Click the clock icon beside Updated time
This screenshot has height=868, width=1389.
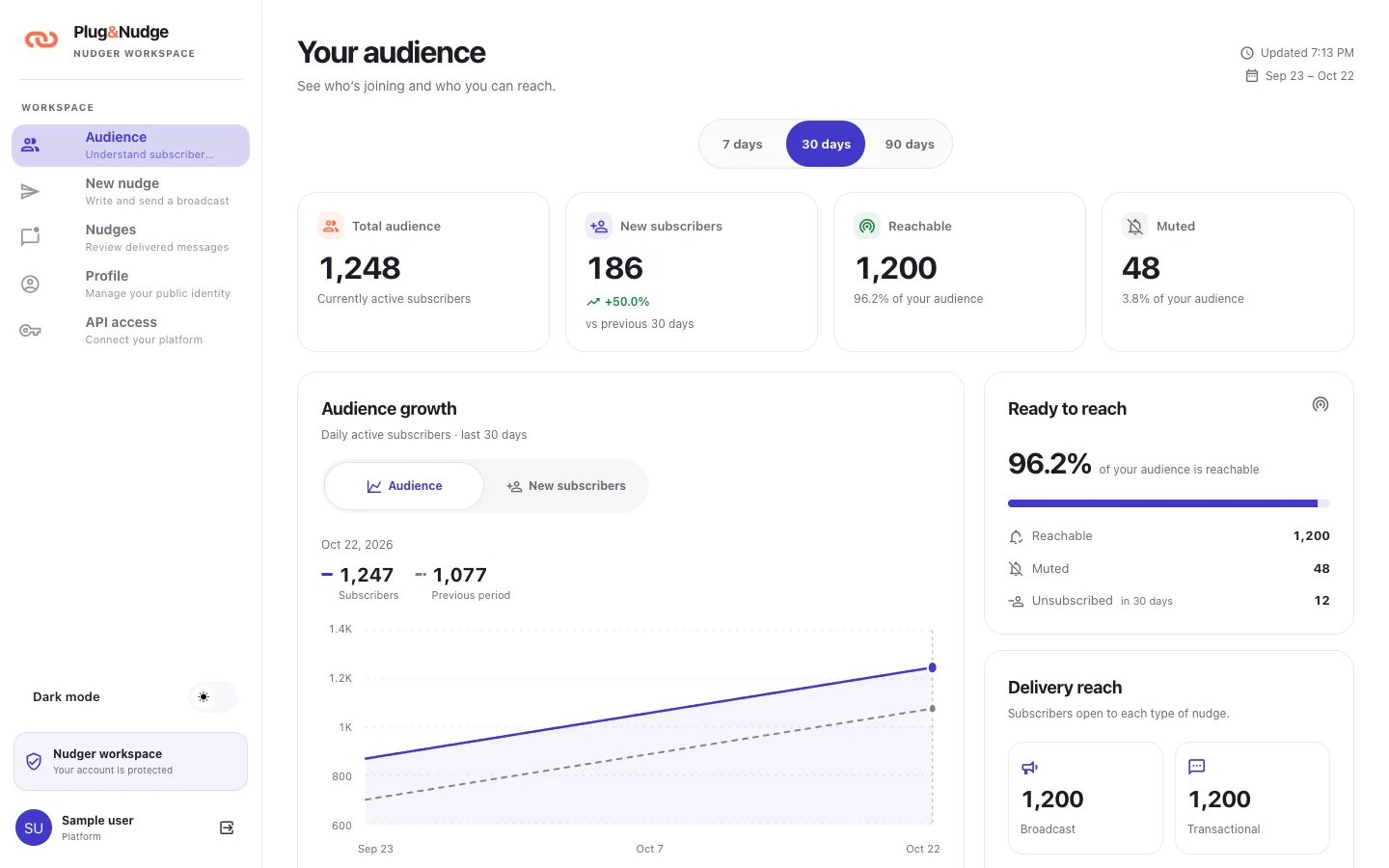[x=1247, y=53]
